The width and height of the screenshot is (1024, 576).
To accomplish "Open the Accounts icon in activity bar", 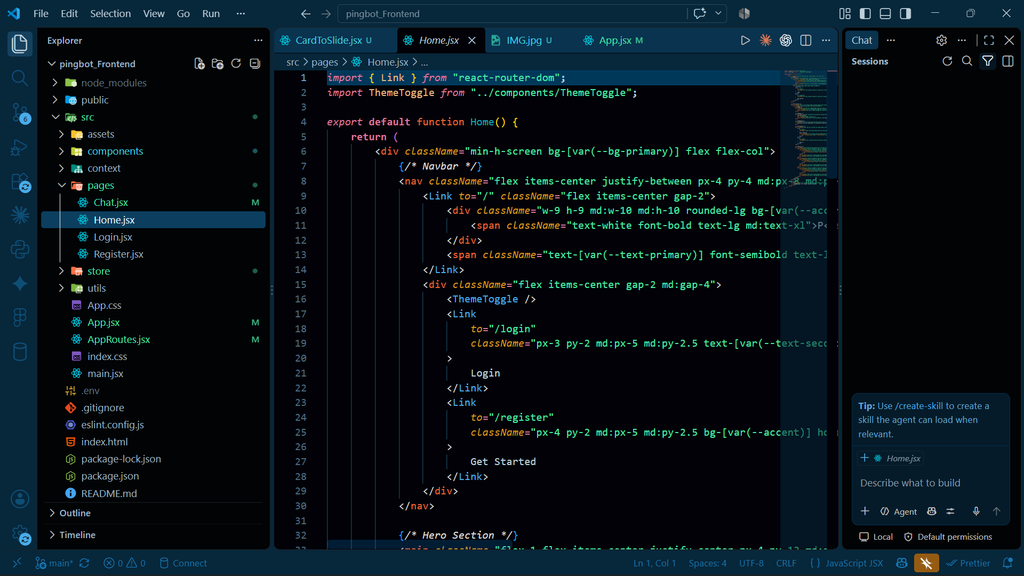I will click(x=20, y=500).
